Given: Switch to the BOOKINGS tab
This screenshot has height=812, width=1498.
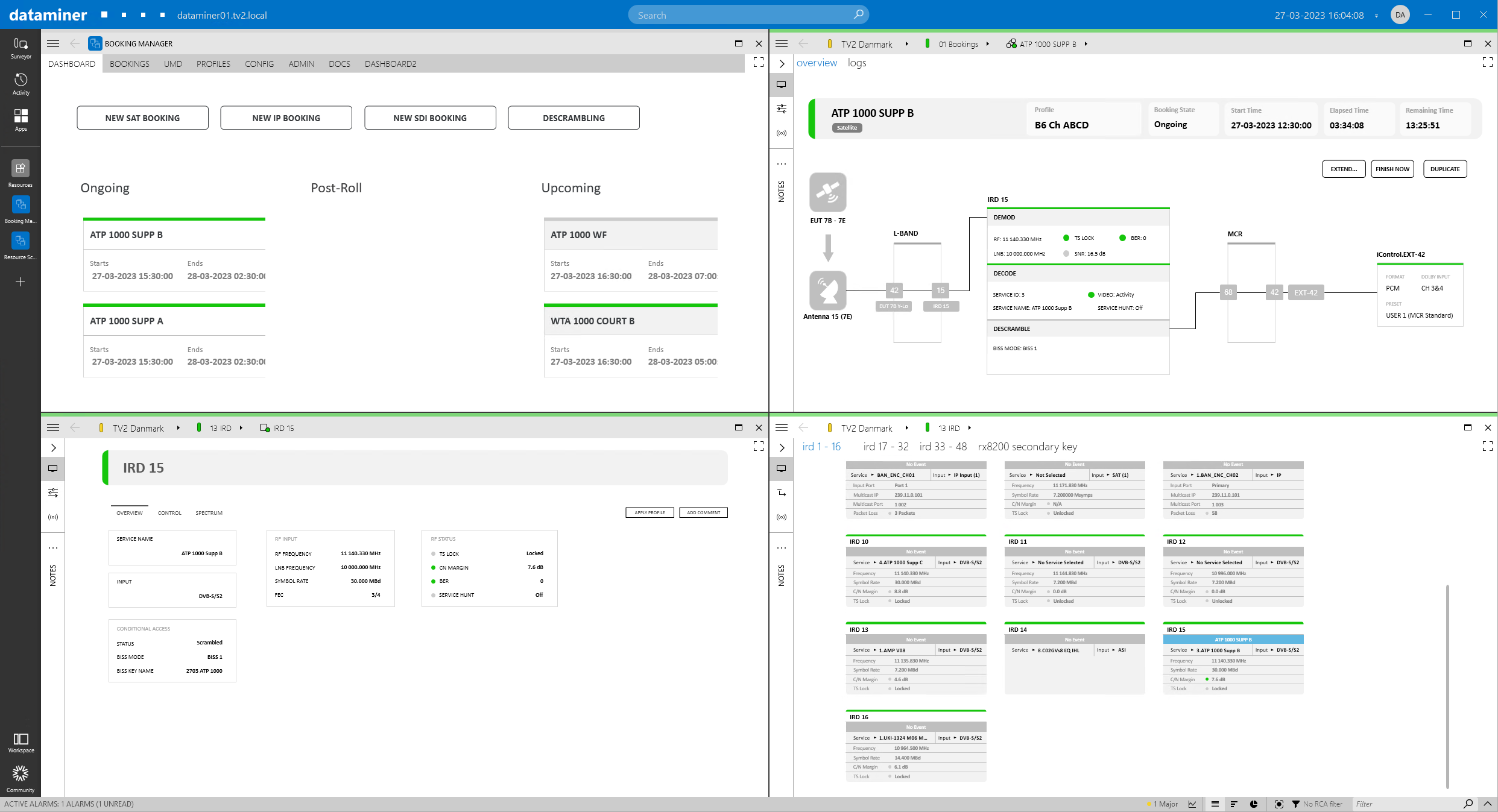Looking at the screenshot, I should pyautogui.click(x=130, y=64).
